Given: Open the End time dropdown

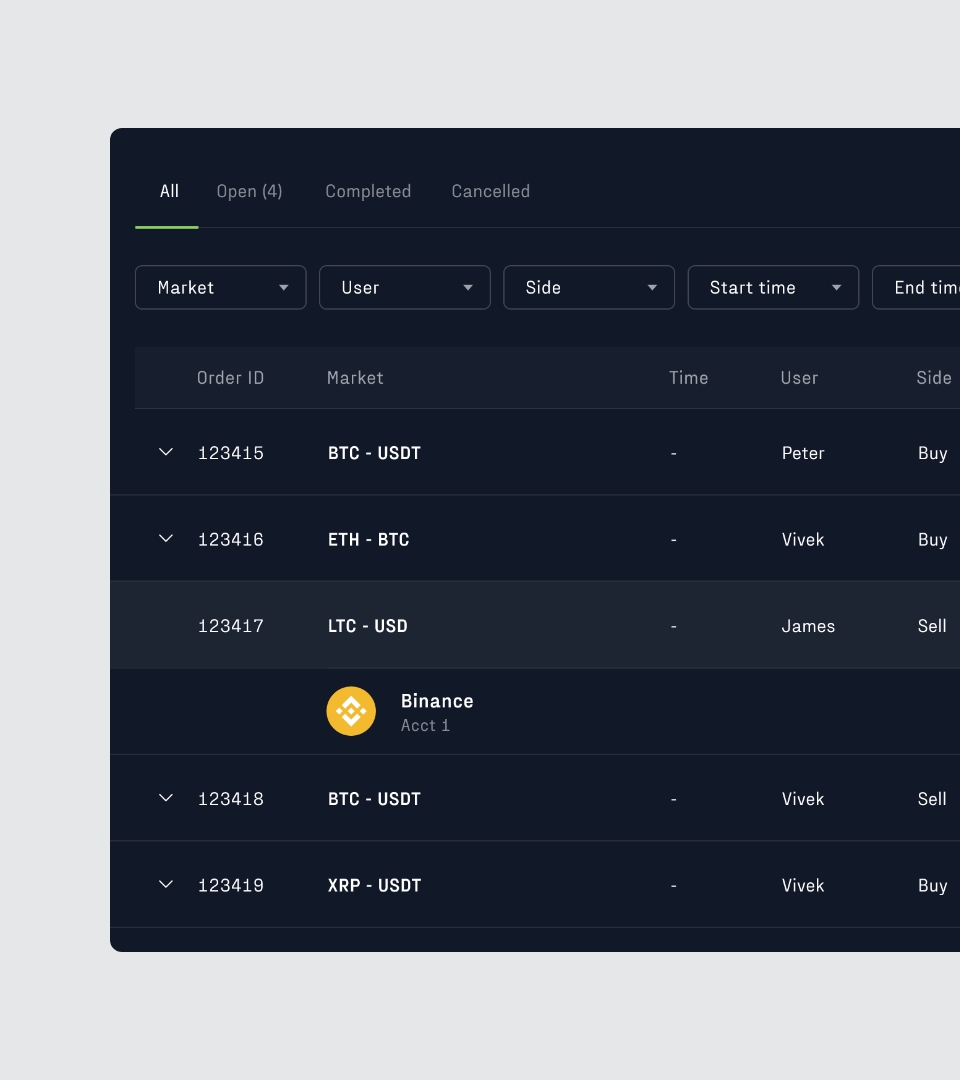Looking at the screenshot, I should pos(916,287).
